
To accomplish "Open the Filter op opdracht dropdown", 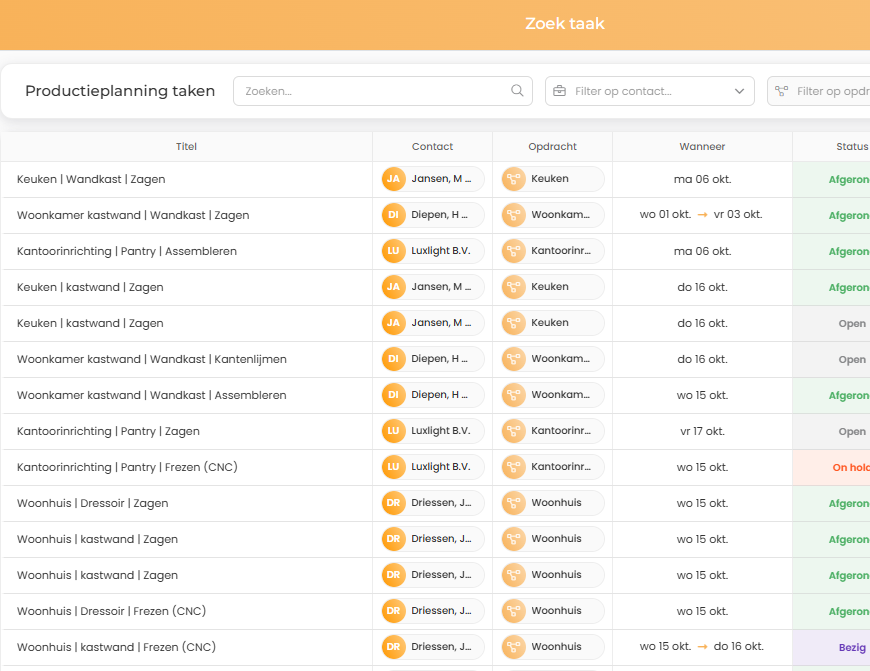I will 825,91.
